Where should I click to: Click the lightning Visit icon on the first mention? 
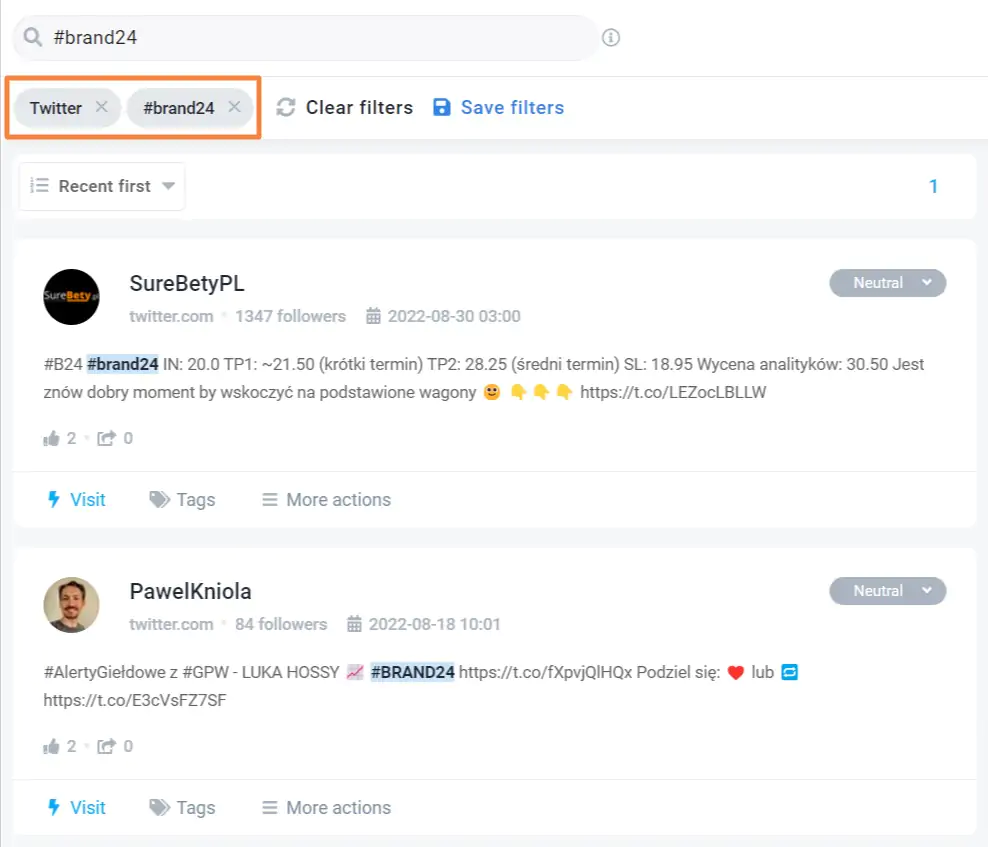pos(55,499)
